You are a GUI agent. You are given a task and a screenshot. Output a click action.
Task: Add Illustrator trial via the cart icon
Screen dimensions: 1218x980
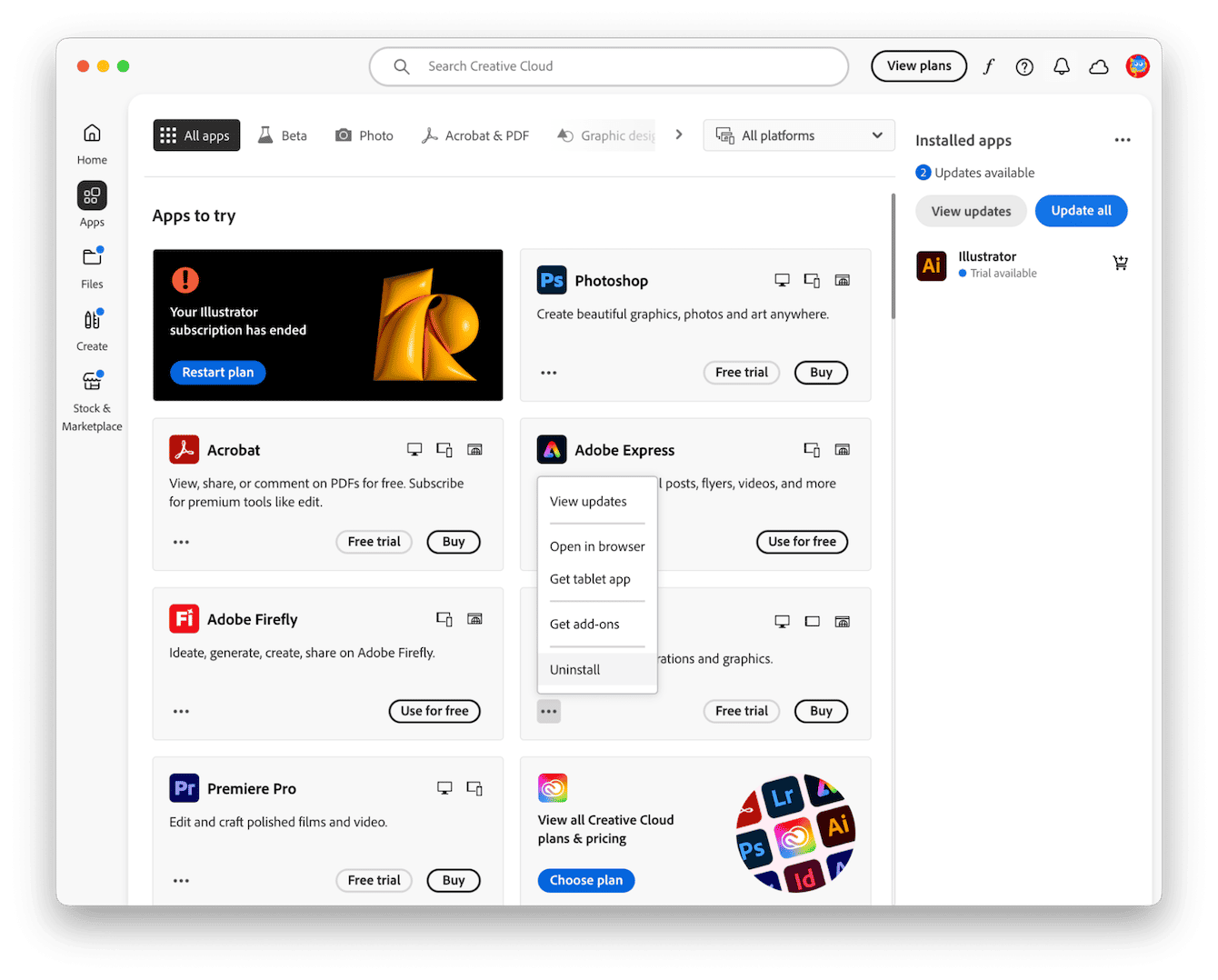tap(1120, 263)
